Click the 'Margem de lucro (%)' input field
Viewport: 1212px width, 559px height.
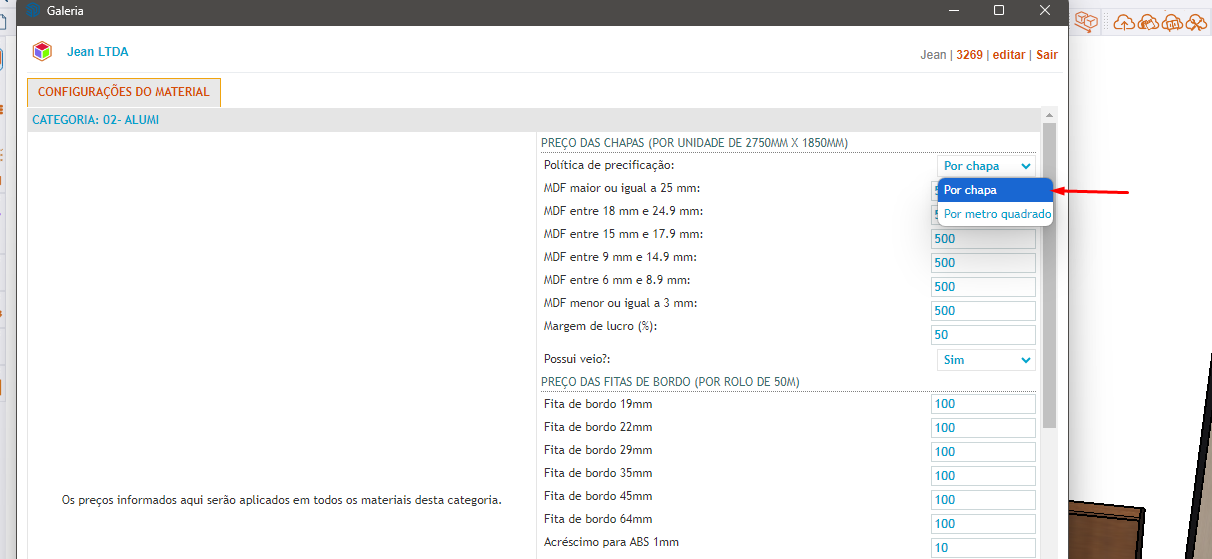tap(983, 335)
